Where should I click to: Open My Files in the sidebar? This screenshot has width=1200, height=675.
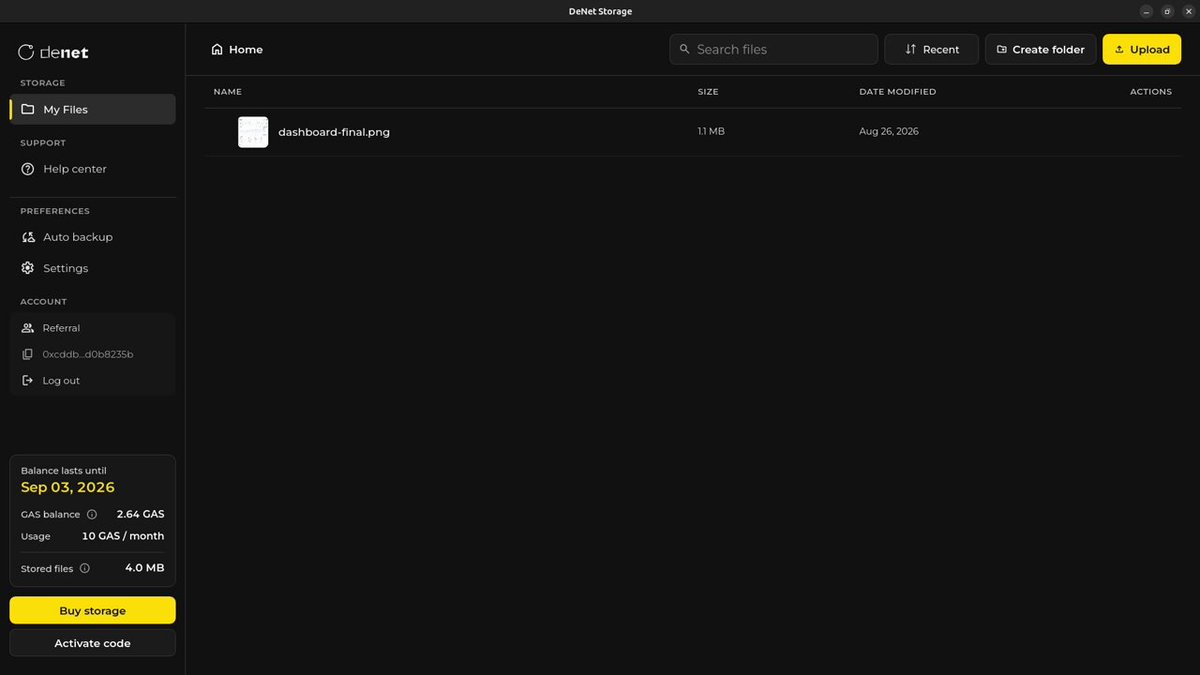(x=92, y=109)
